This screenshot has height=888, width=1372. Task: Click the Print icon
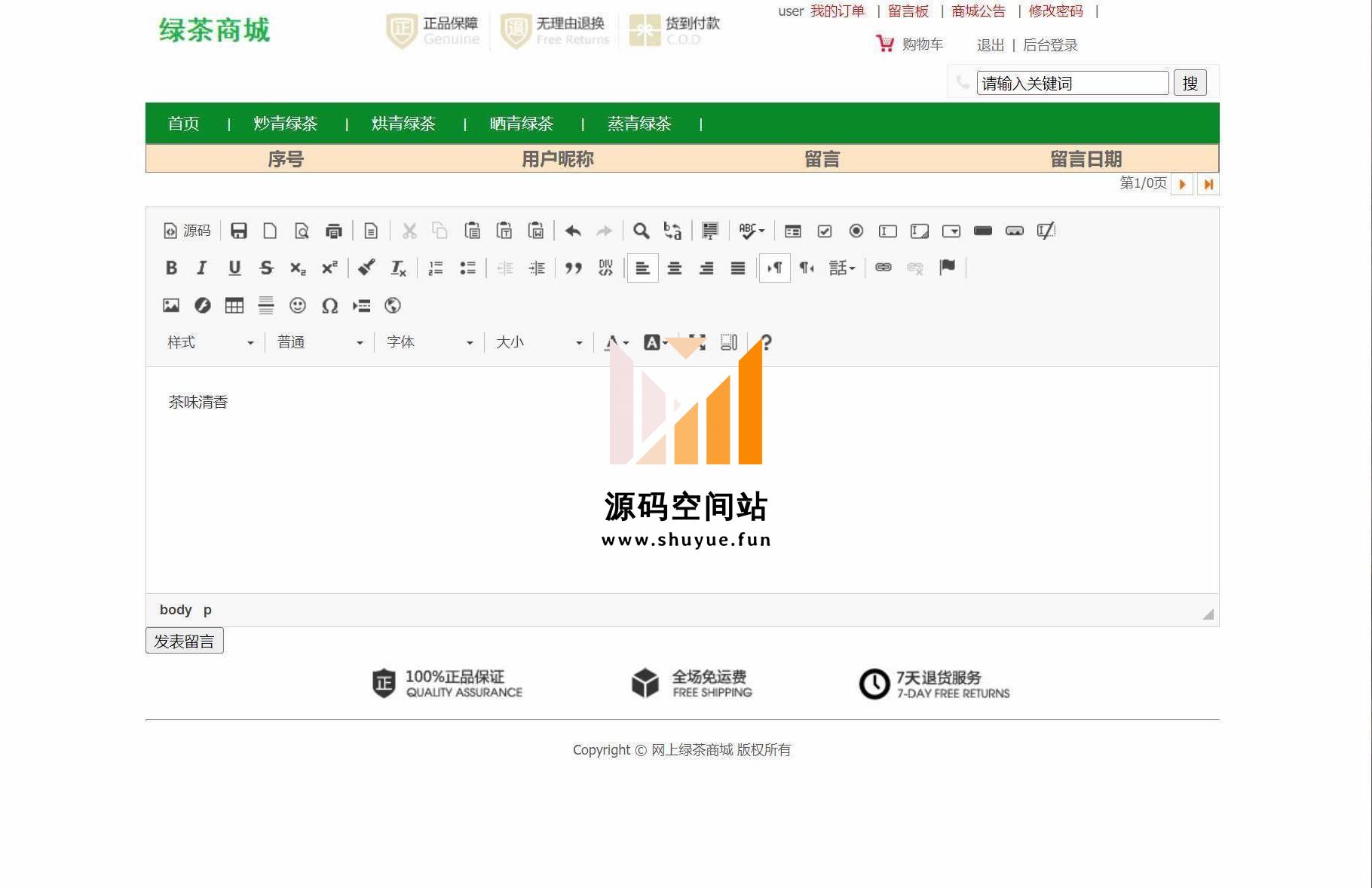[x=333, y=231]
